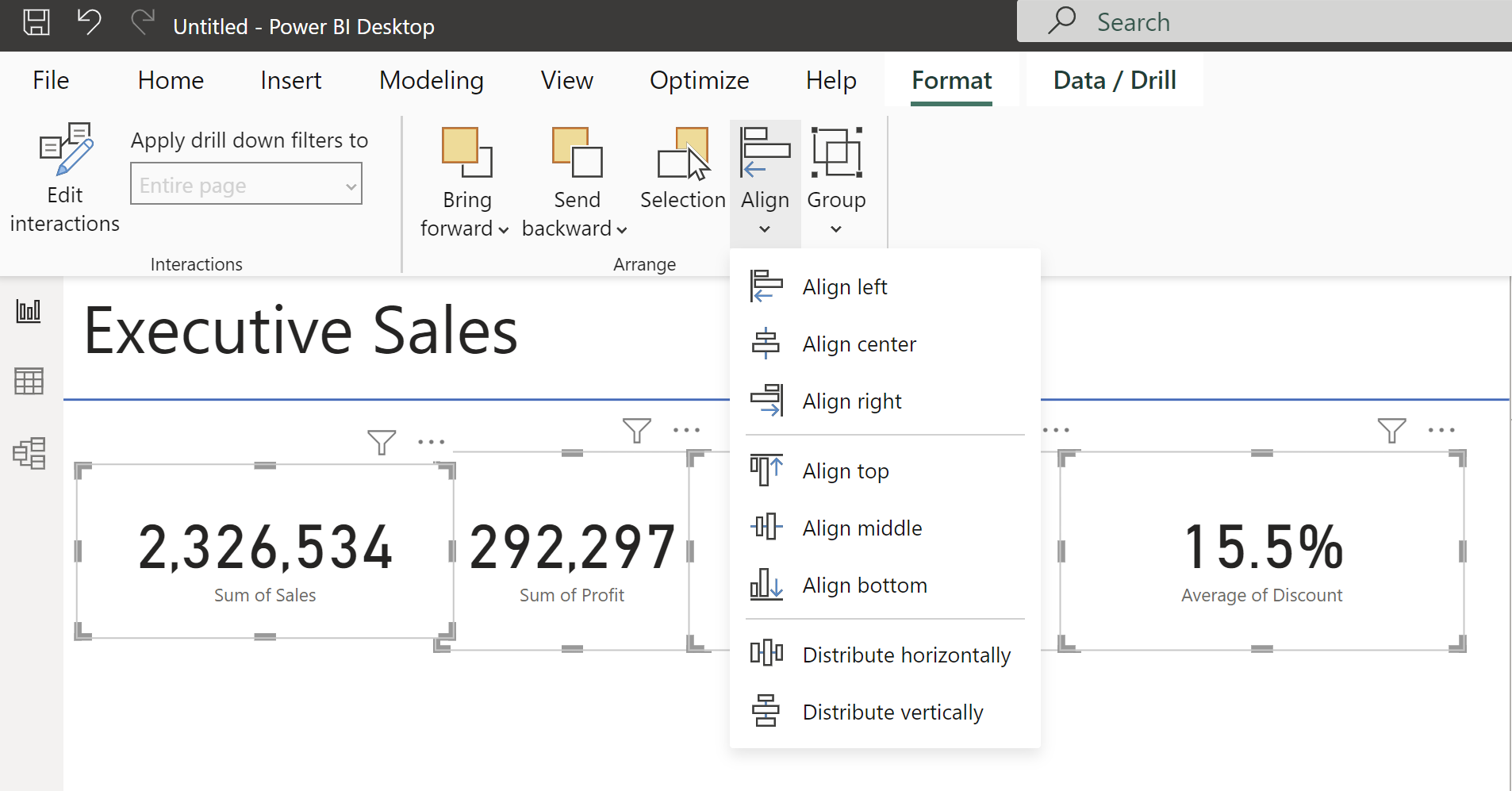Open more options for Average of Discount card
1512x791 pixels.
[1441, 430]
